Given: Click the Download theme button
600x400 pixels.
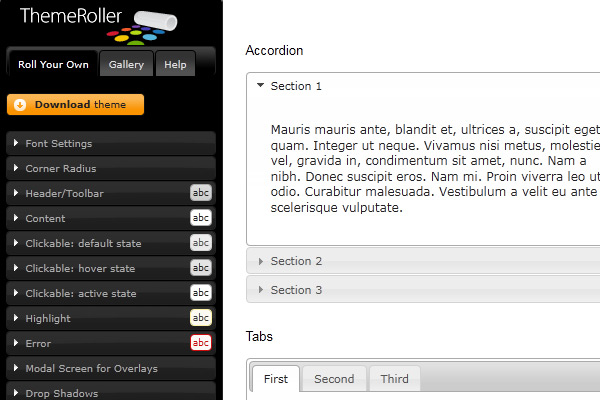Looking at the screenshot, I should [75, 104].
